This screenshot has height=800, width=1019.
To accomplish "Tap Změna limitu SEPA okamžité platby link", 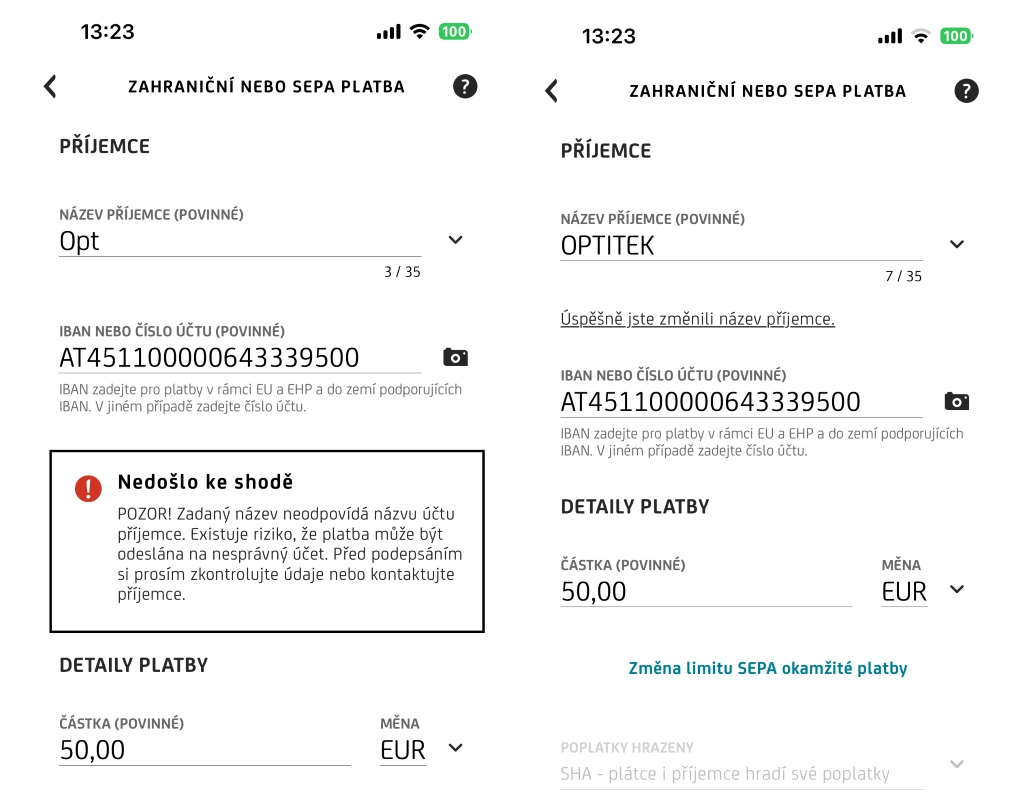I will (767, 668).
